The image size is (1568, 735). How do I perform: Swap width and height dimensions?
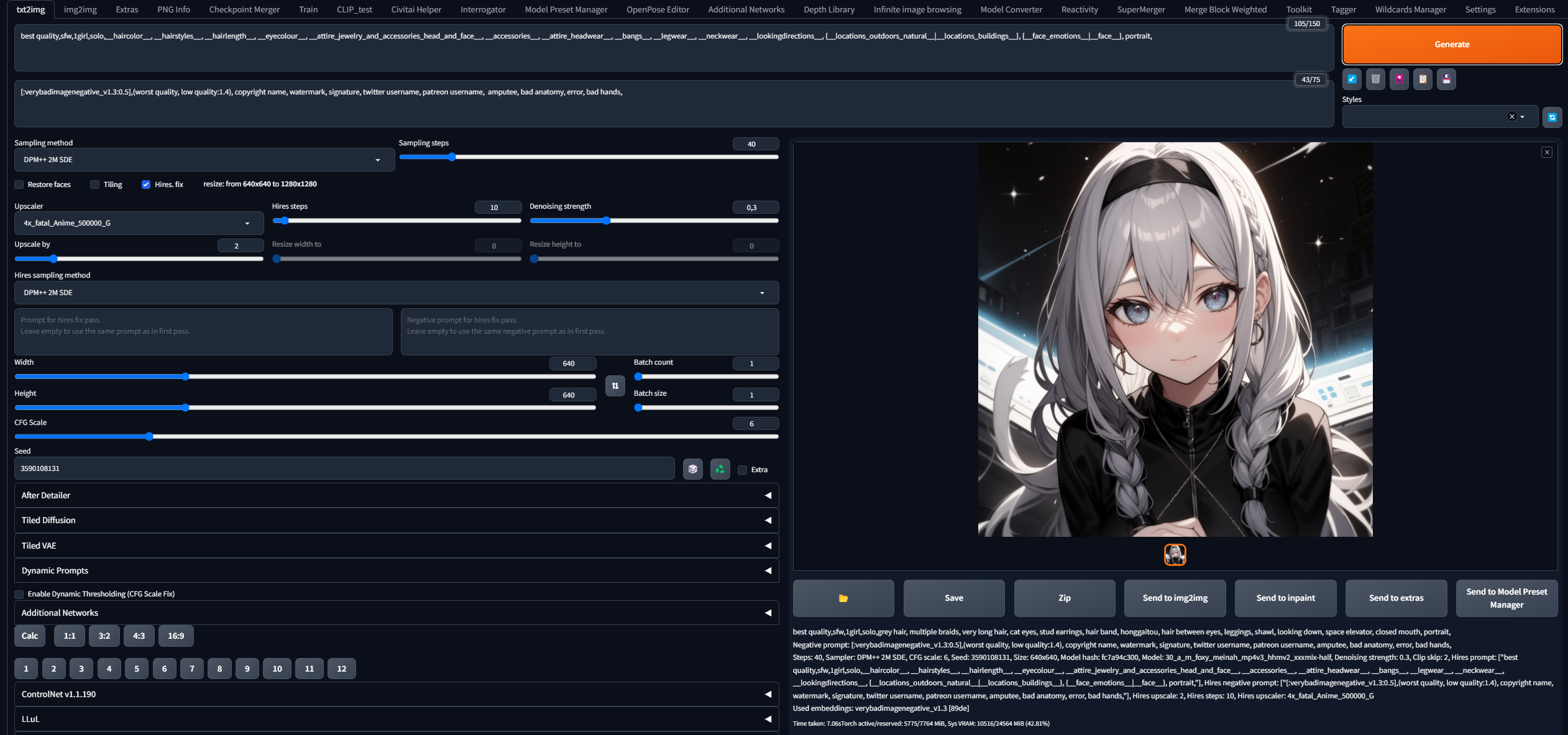(615, 386)
